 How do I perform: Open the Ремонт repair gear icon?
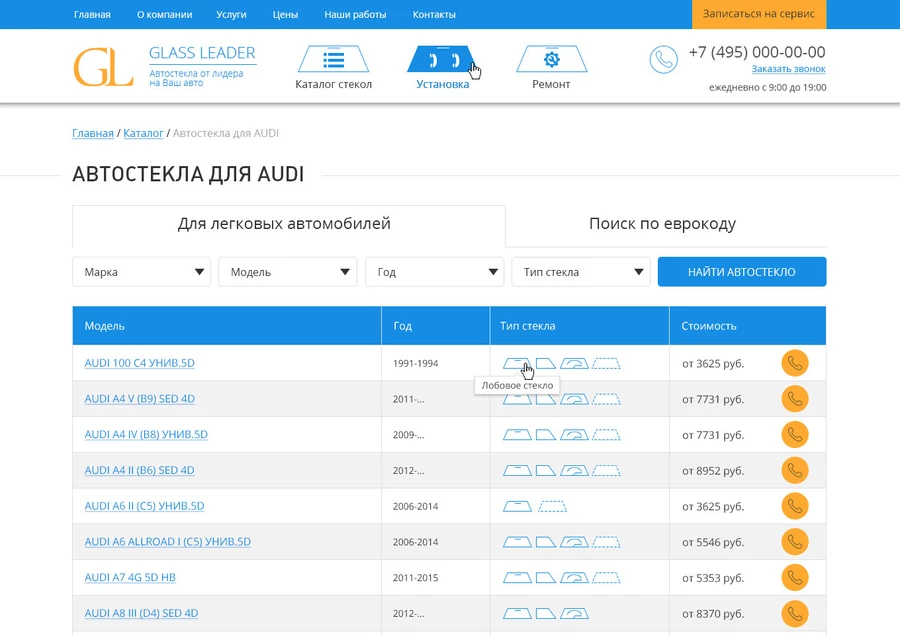551,59
